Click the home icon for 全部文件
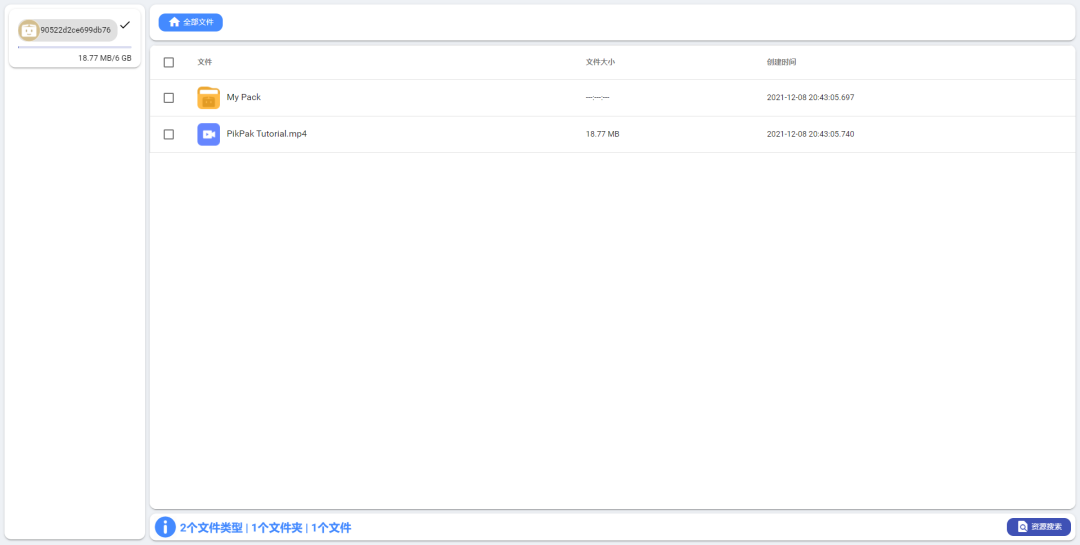The width and height of the screenshot is (1080, 545). (x=175, y=22)
